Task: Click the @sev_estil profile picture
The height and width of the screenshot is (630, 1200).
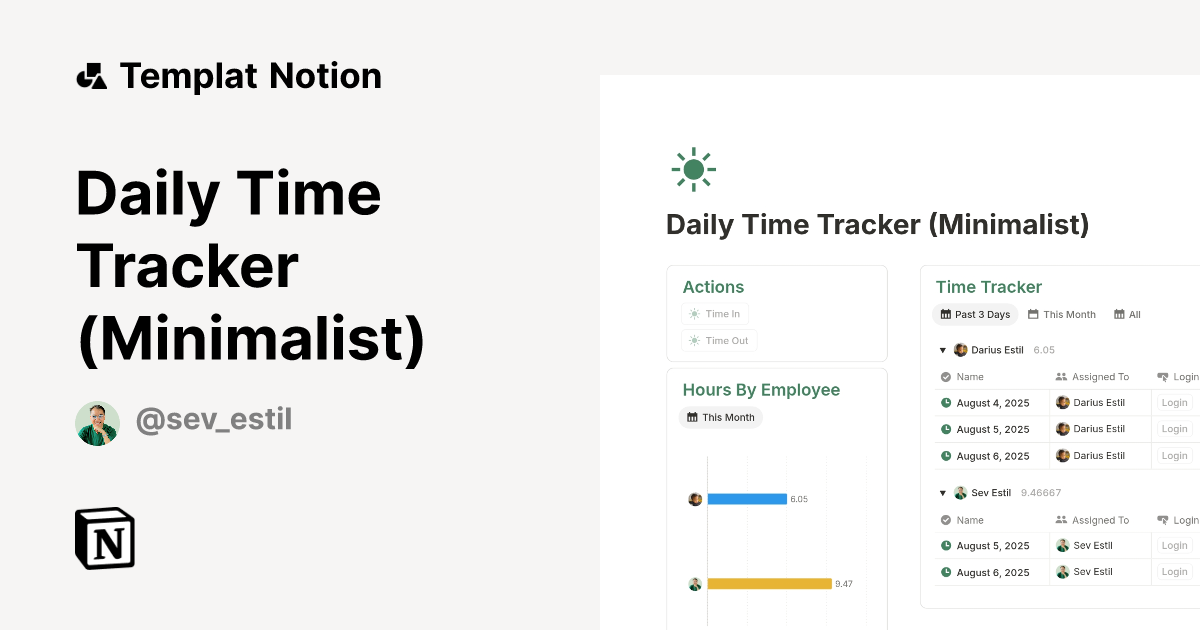Action: 97,422
